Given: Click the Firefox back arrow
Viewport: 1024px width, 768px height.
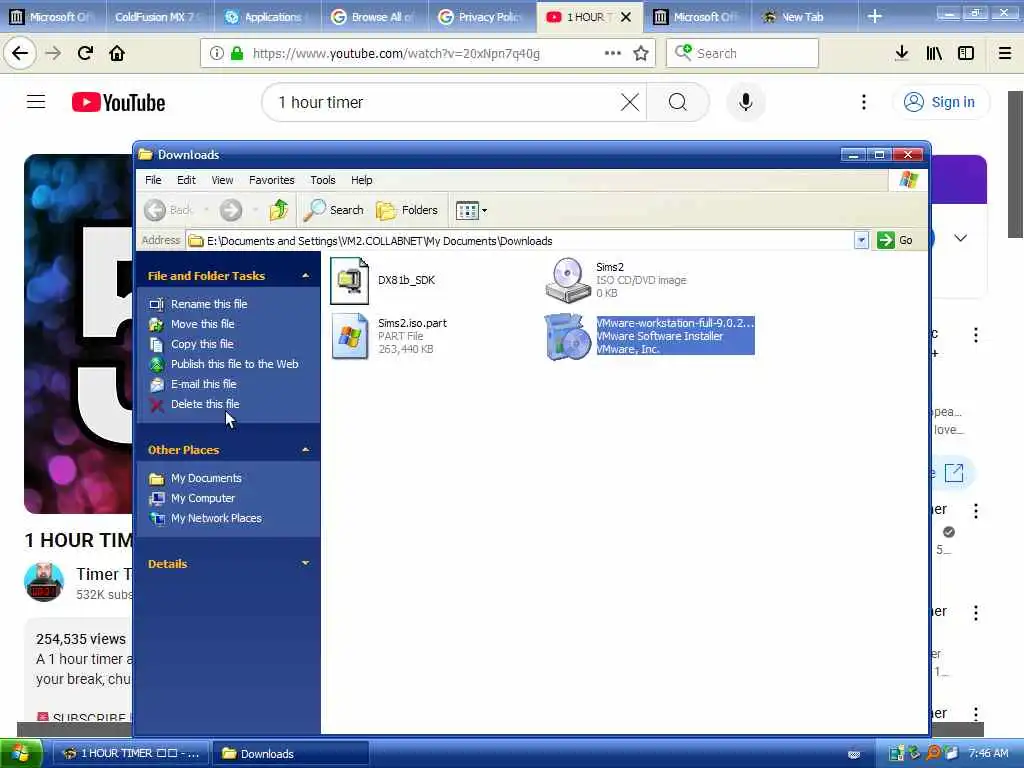Looking at the screenshot, I should (20, 53).
